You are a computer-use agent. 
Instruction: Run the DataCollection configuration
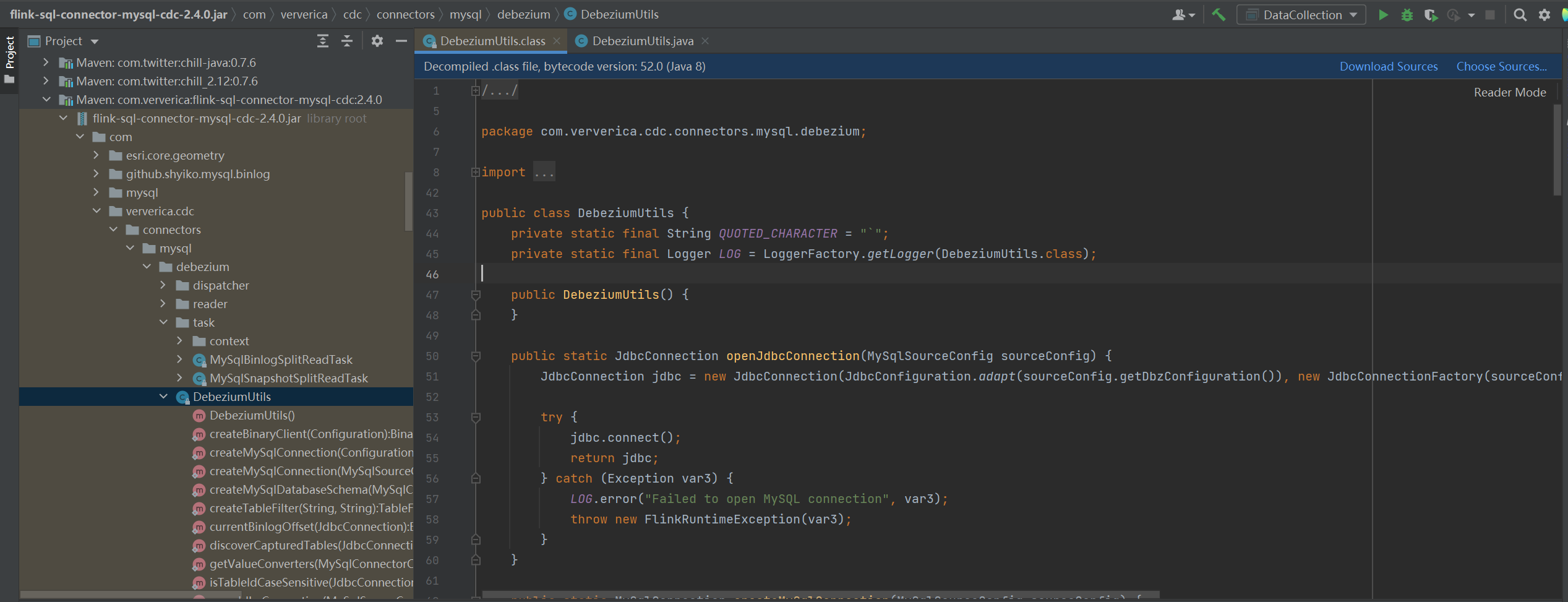coord(1384,15)
